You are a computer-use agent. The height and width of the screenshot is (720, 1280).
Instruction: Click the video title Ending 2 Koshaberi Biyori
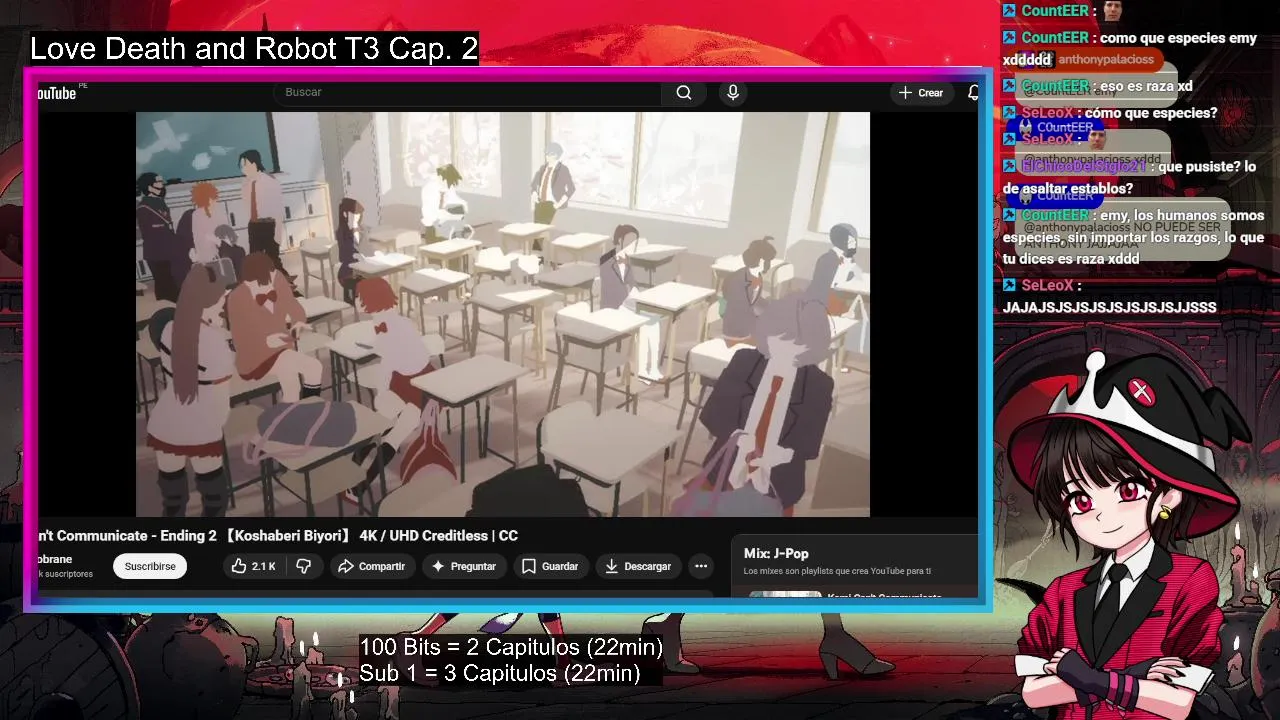pyautogui.click(x=278, y=536)
